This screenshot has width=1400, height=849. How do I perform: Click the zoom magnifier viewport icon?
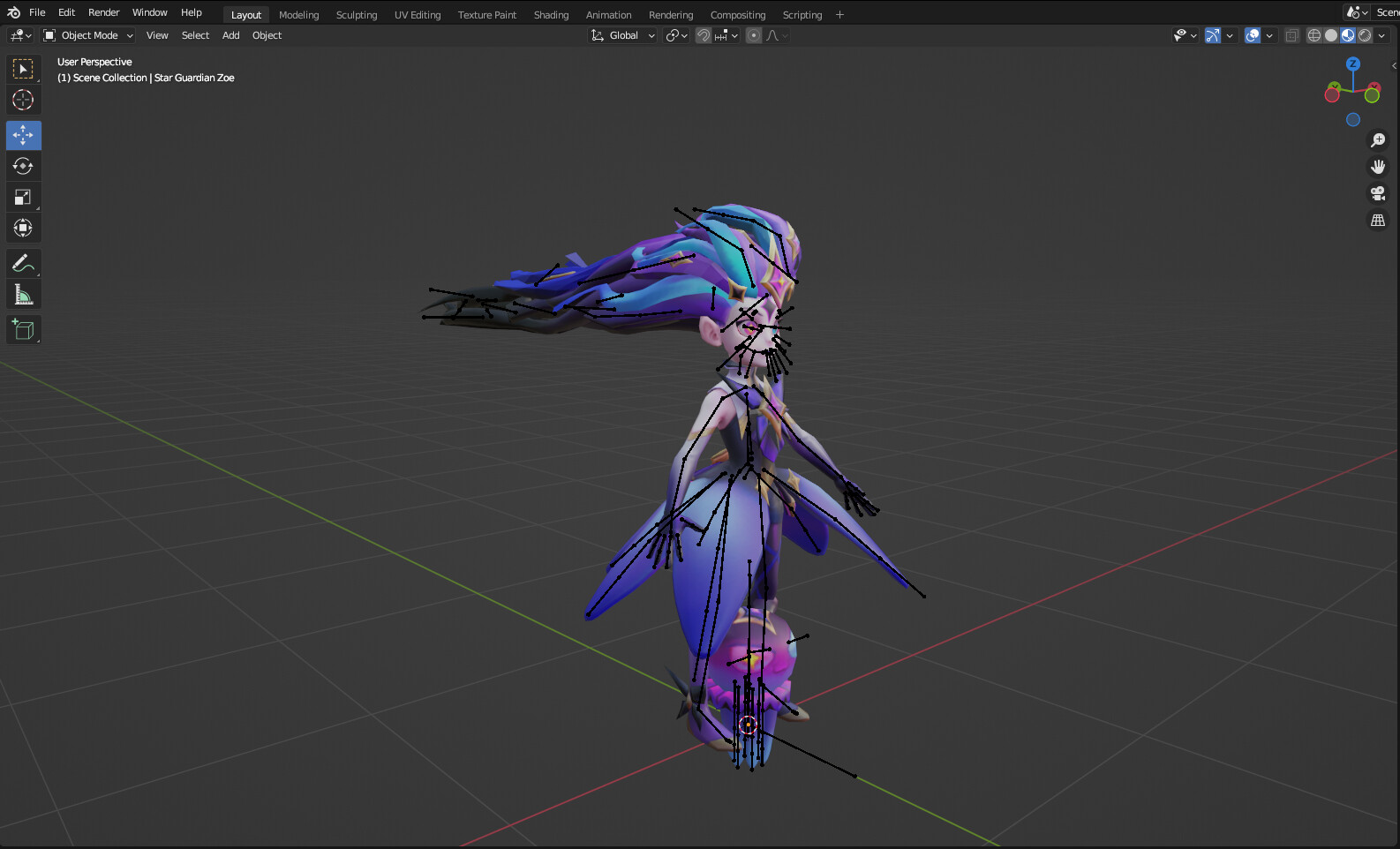[x=1377, y=140]
